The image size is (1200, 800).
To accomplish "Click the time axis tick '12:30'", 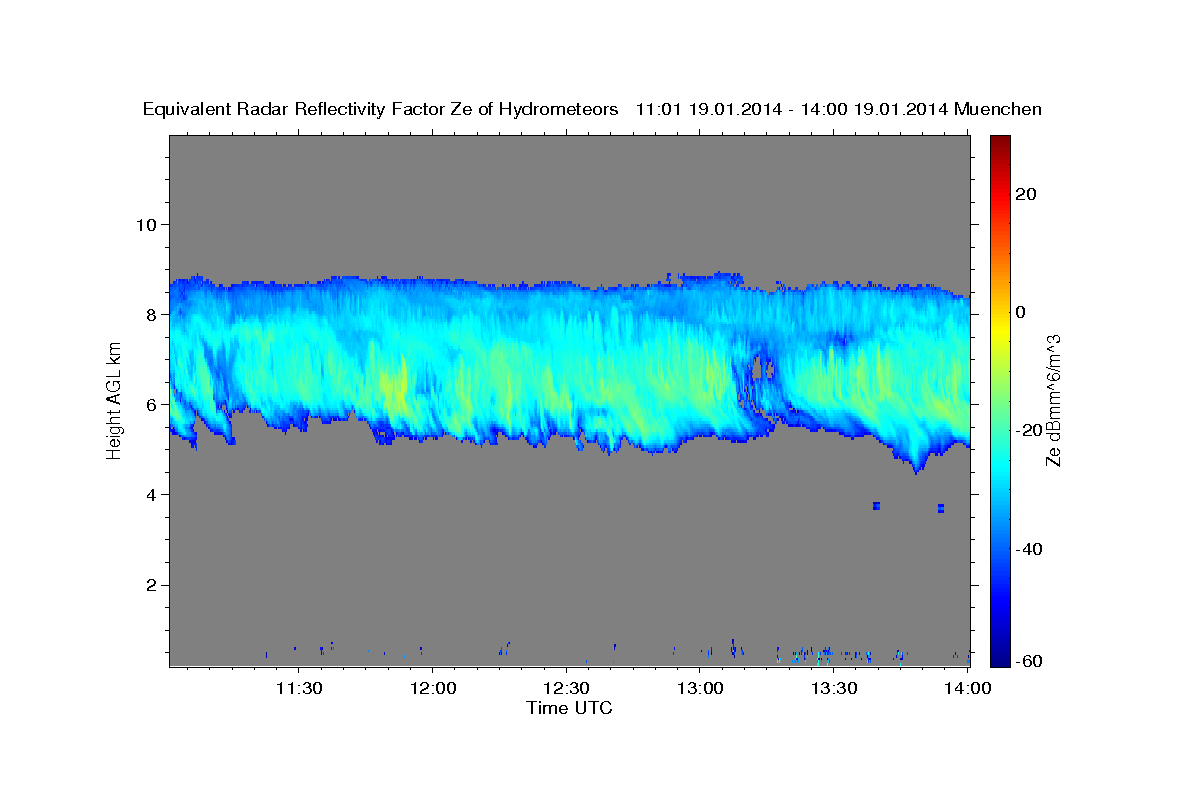I will point(567,688).
